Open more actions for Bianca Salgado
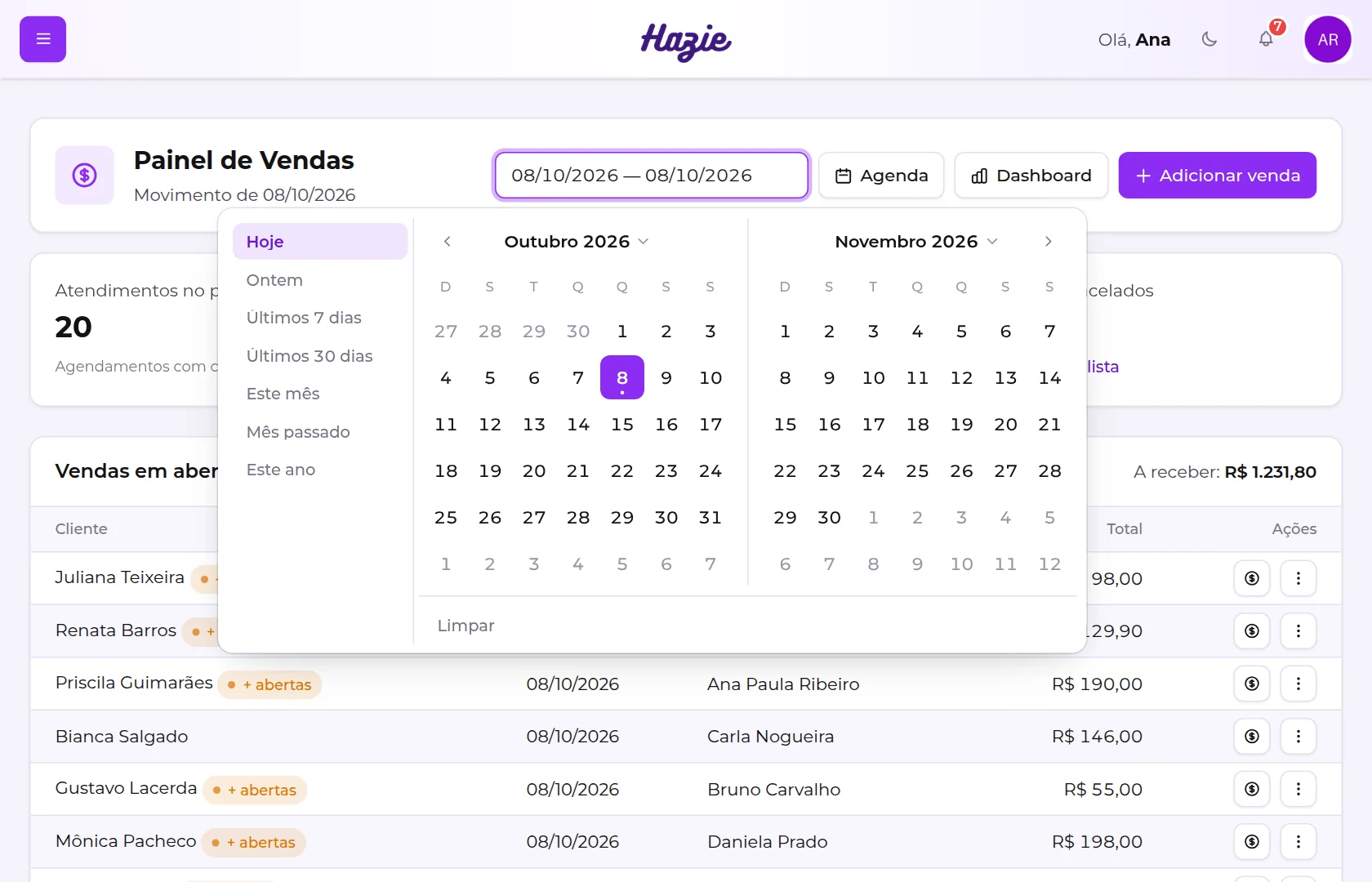The width and height of the screenshot is (1372, 882). pos(1298,737)
